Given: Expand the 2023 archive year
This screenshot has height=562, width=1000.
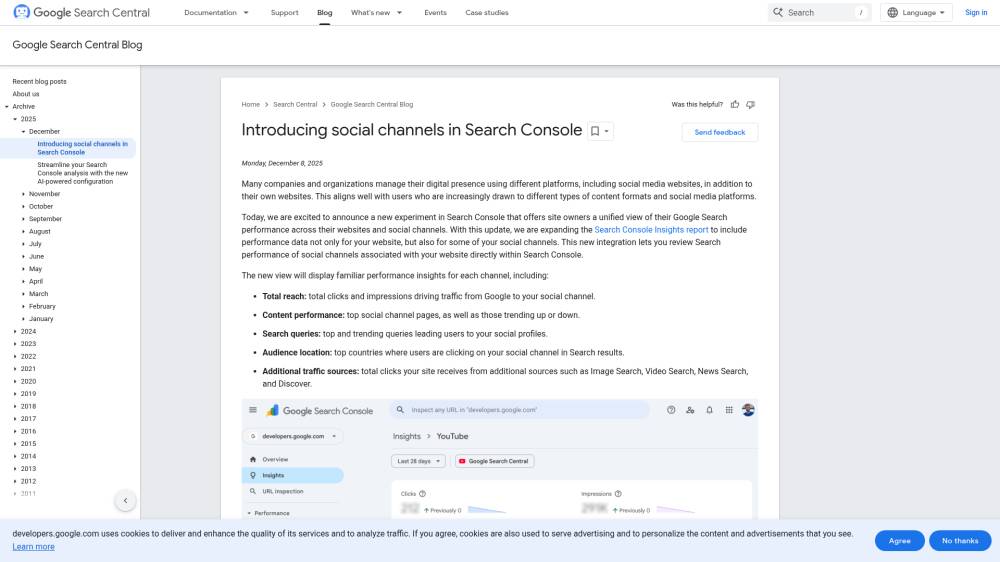Looking at the screenshot, I should click(x=15, y=344).
